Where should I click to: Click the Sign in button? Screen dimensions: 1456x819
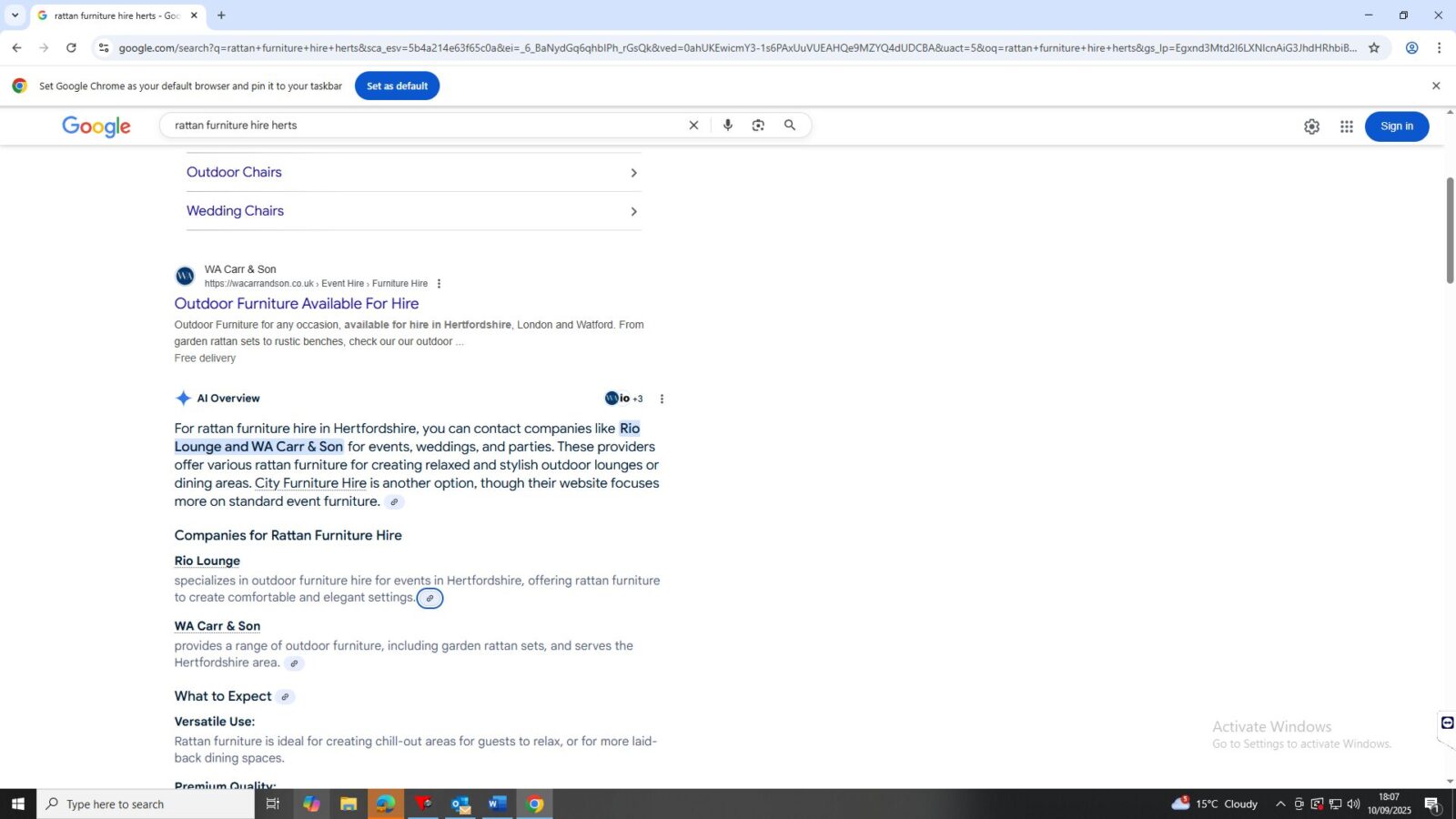pos(1396,126)
